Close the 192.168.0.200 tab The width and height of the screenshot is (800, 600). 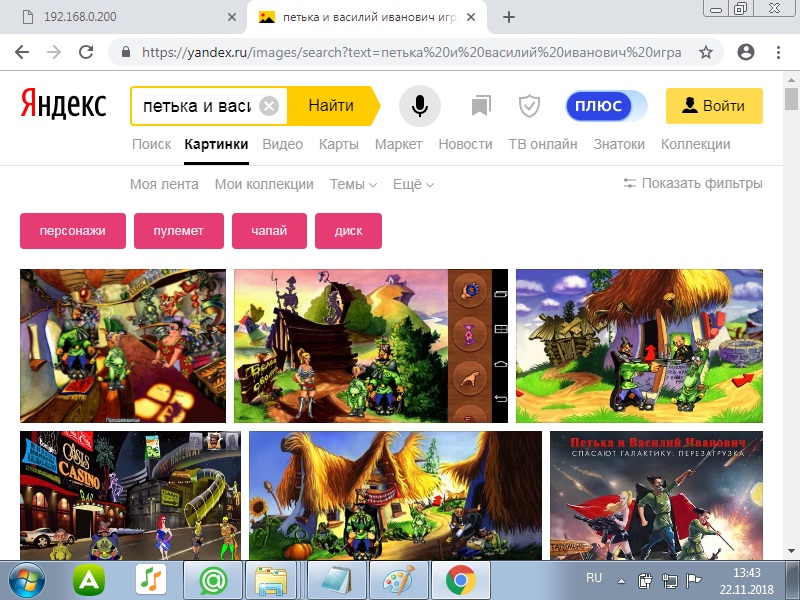231,17
